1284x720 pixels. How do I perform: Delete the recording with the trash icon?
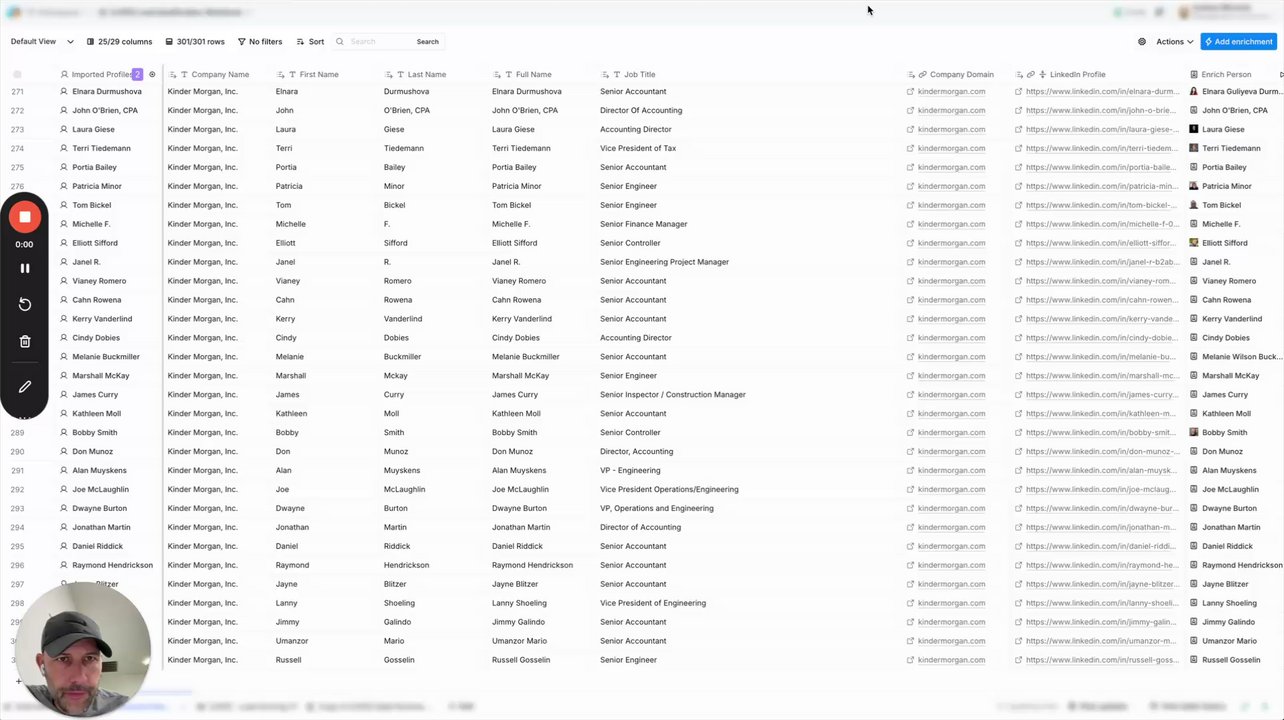(x=25, y=341)
